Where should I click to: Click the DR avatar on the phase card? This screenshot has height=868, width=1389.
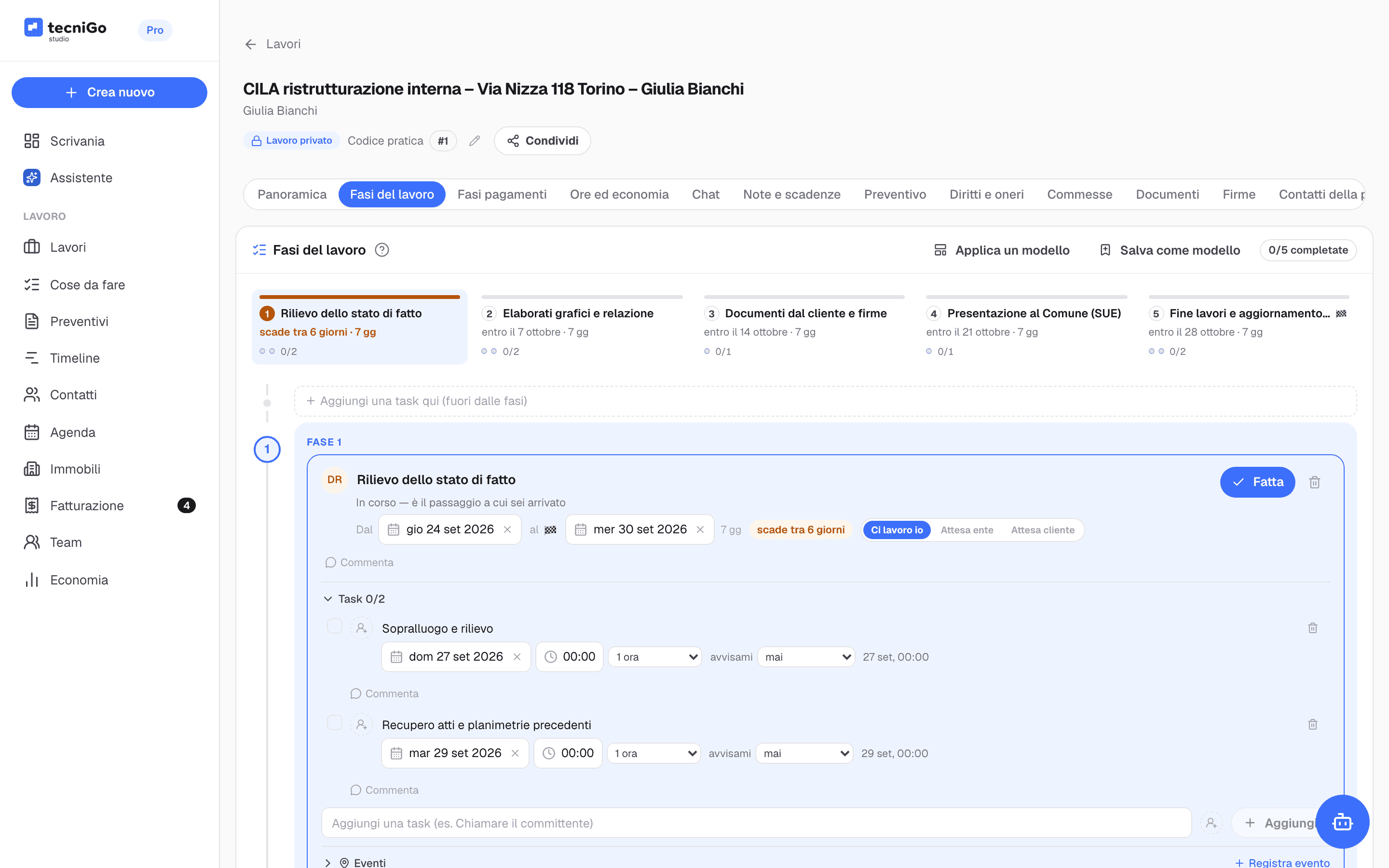pyautogui.click(x=335, y=480)
